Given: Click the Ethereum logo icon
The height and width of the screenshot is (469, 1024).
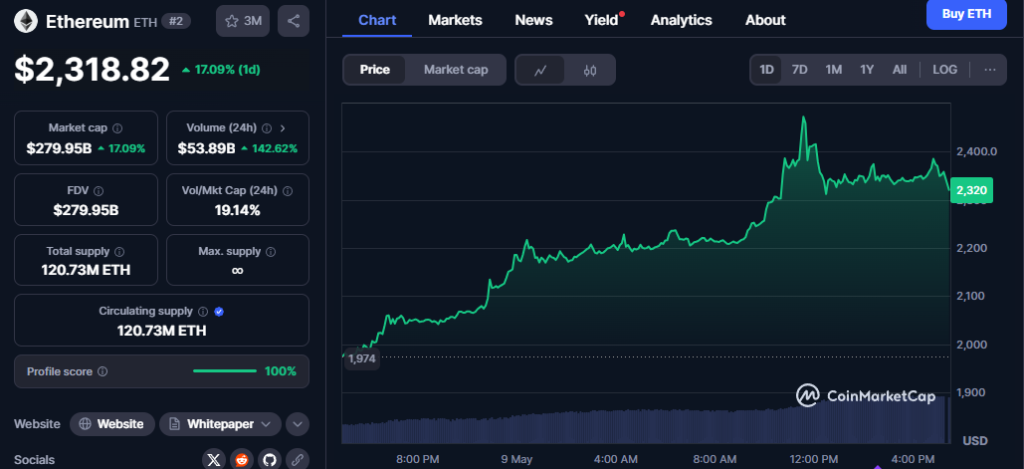Looking at the screenshot, I should (x=26, y=21).
